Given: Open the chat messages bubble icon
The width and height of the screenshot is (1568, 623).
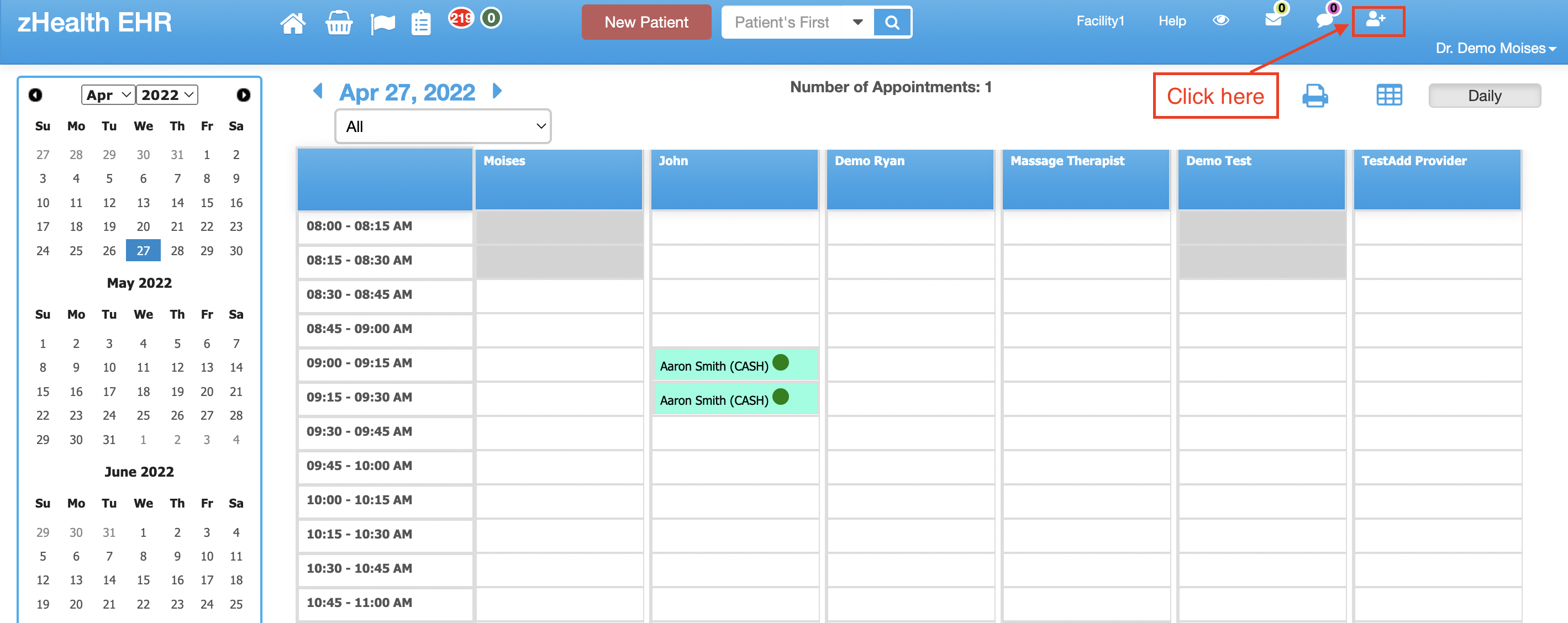Looking at the screenshot, I should click(1324, 20).
